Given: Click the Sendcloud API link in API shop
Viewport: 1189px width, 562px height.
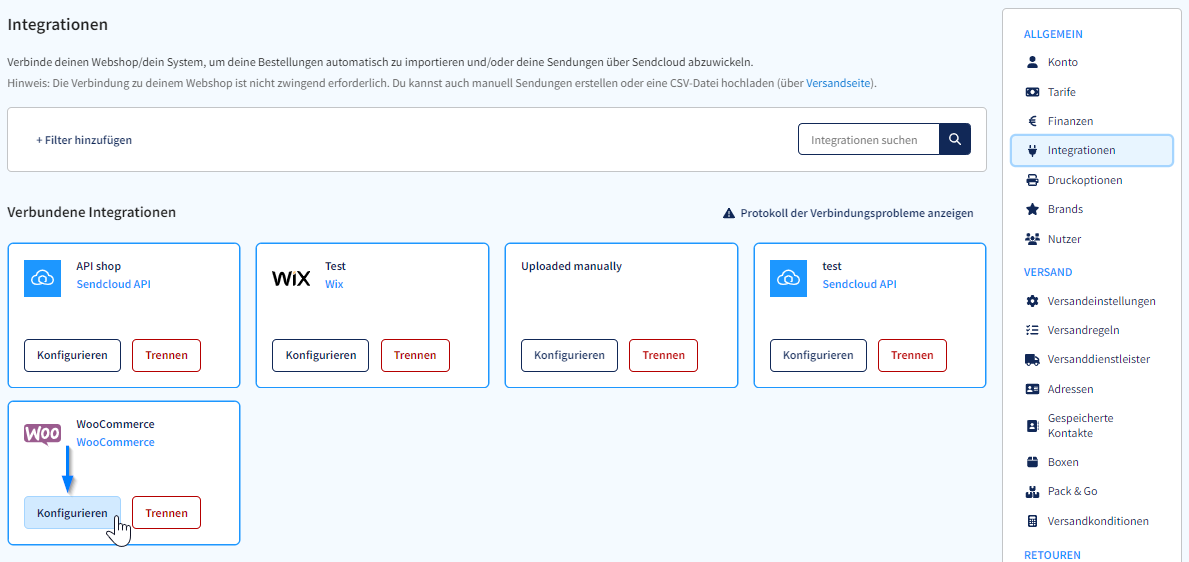Looking at the screenshot, I should [119, 284].
